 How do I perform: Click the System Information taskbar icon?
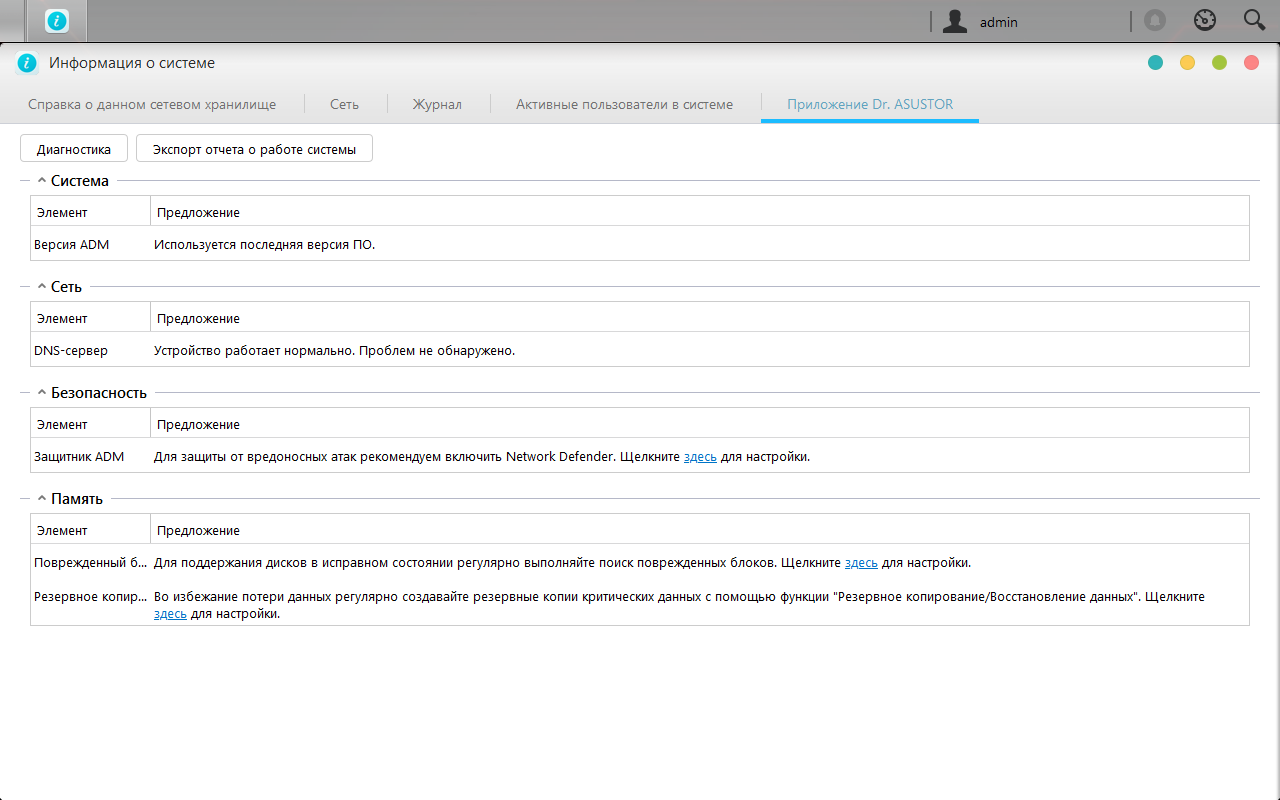click(59, 20)
